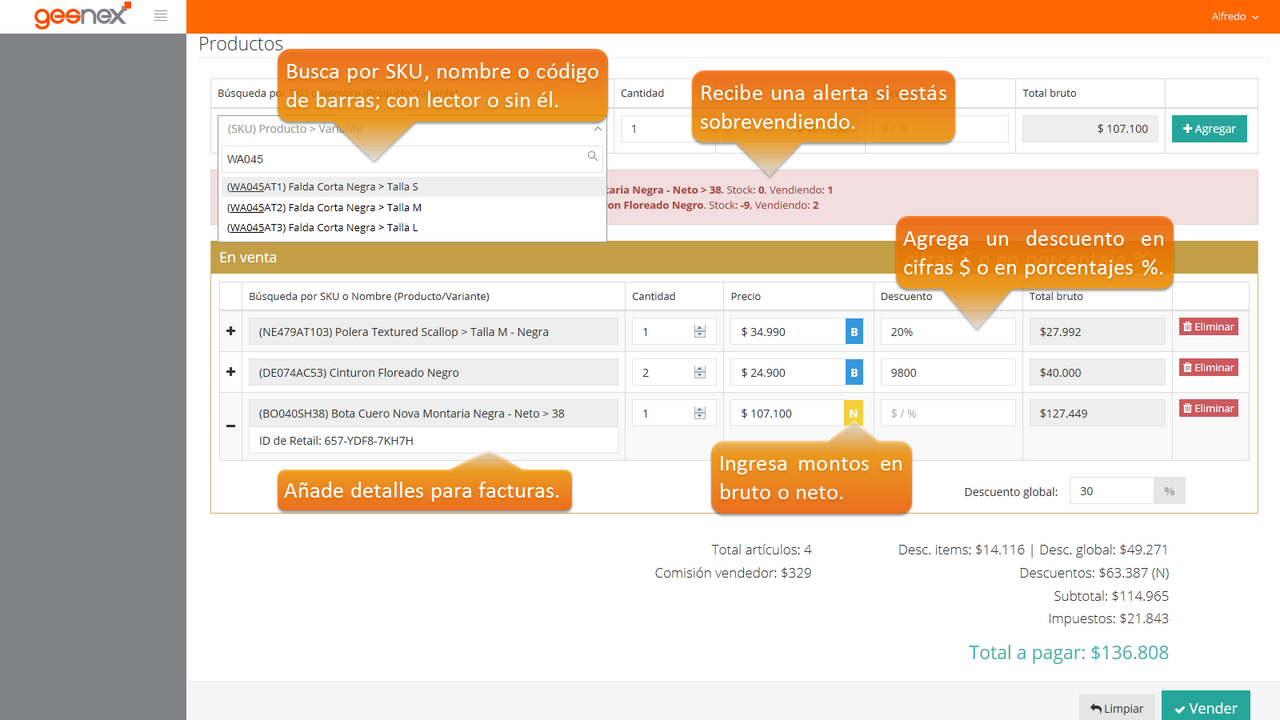Collapse the Bota Cuero Nova Montaria row
Image resolution: width=1280 pixels, height=720 pixels.
click(x=231, y=426)
